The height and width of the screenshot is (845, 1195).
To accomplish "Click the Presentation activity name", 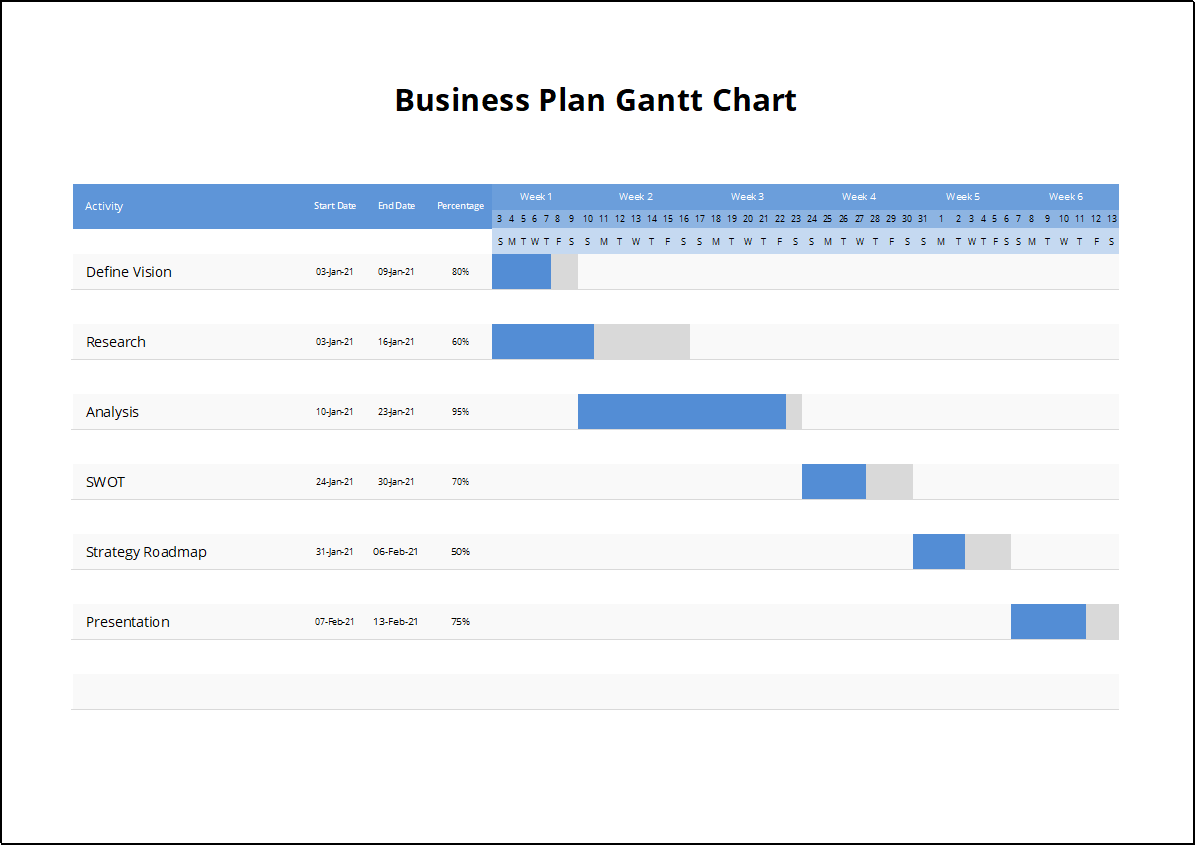I will click(x=128, y=622).
